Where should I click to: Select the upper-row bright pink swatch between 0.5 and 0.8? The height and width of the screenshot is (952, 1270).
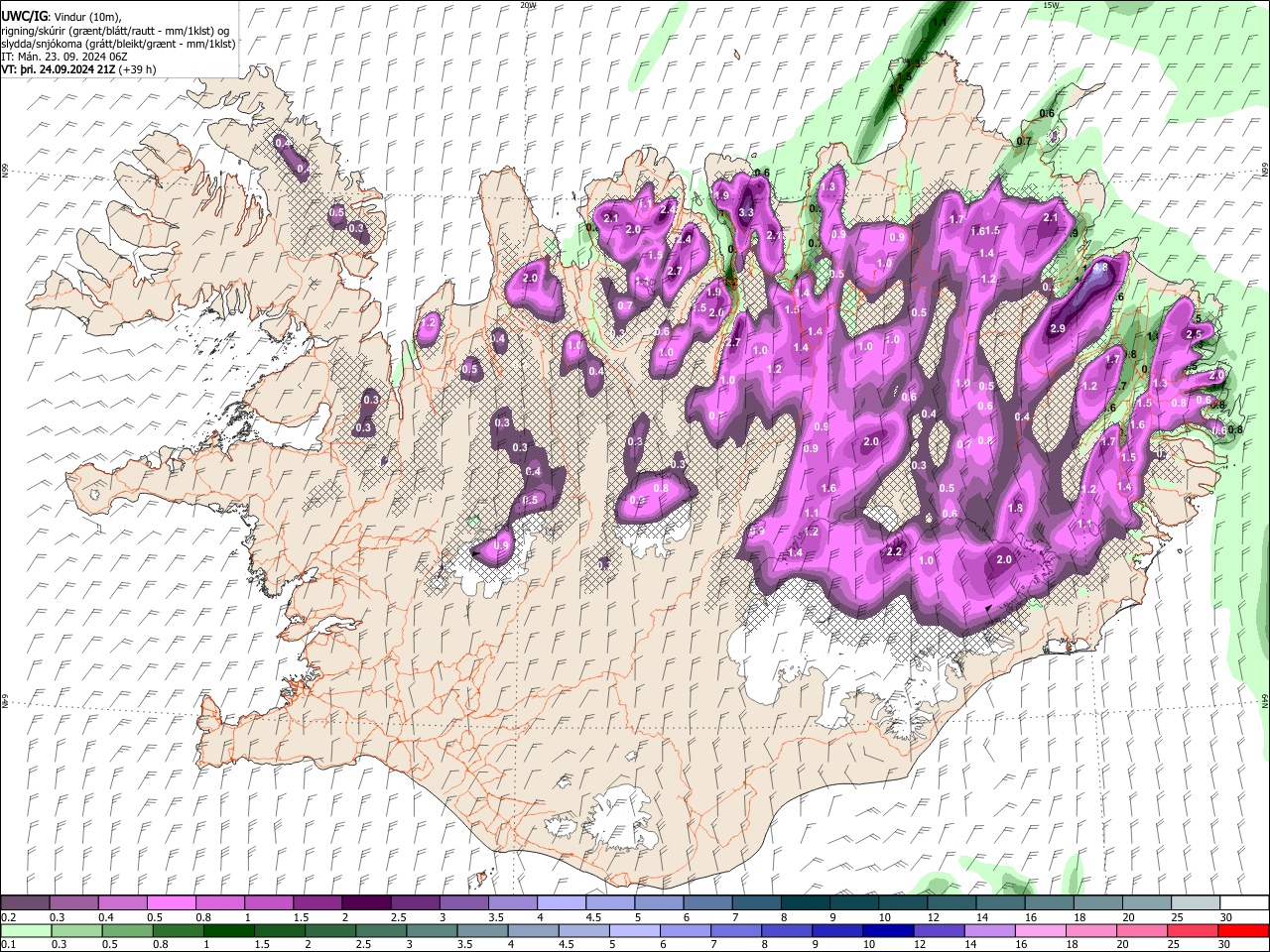pos(172,903)
